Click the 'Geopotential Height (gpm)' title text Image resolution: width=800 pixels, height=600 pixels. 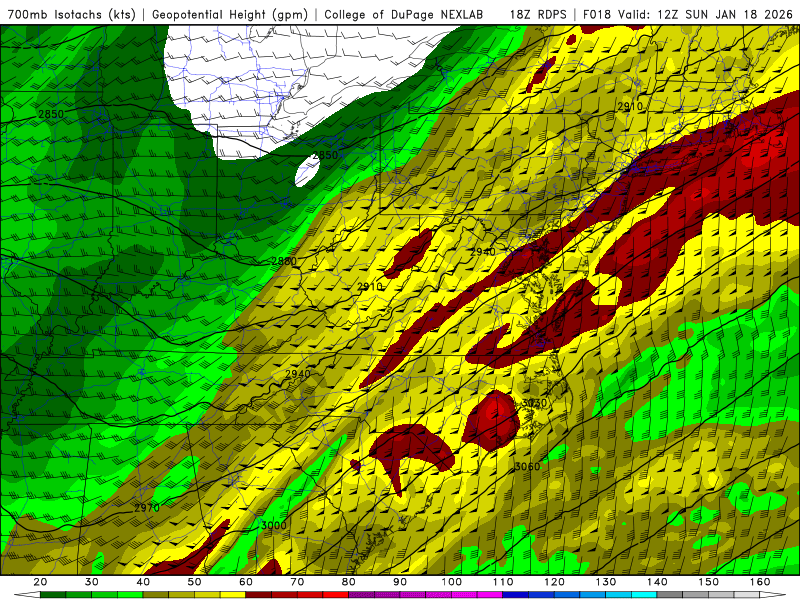coord(230,14)
